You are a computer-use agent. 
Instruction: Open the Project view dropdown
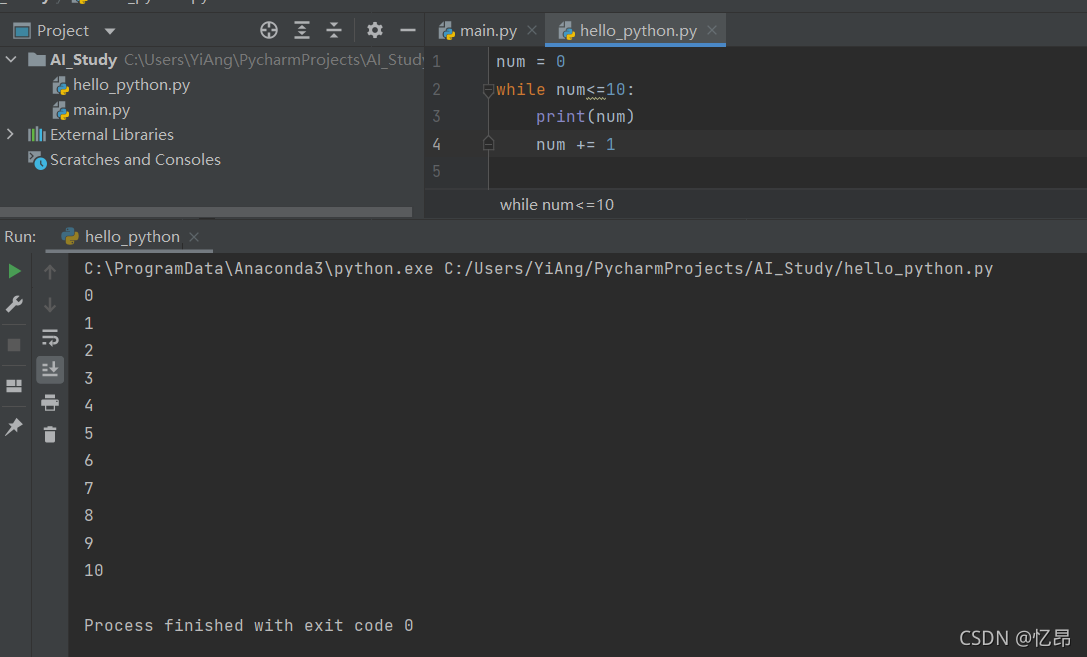point(110,31)
